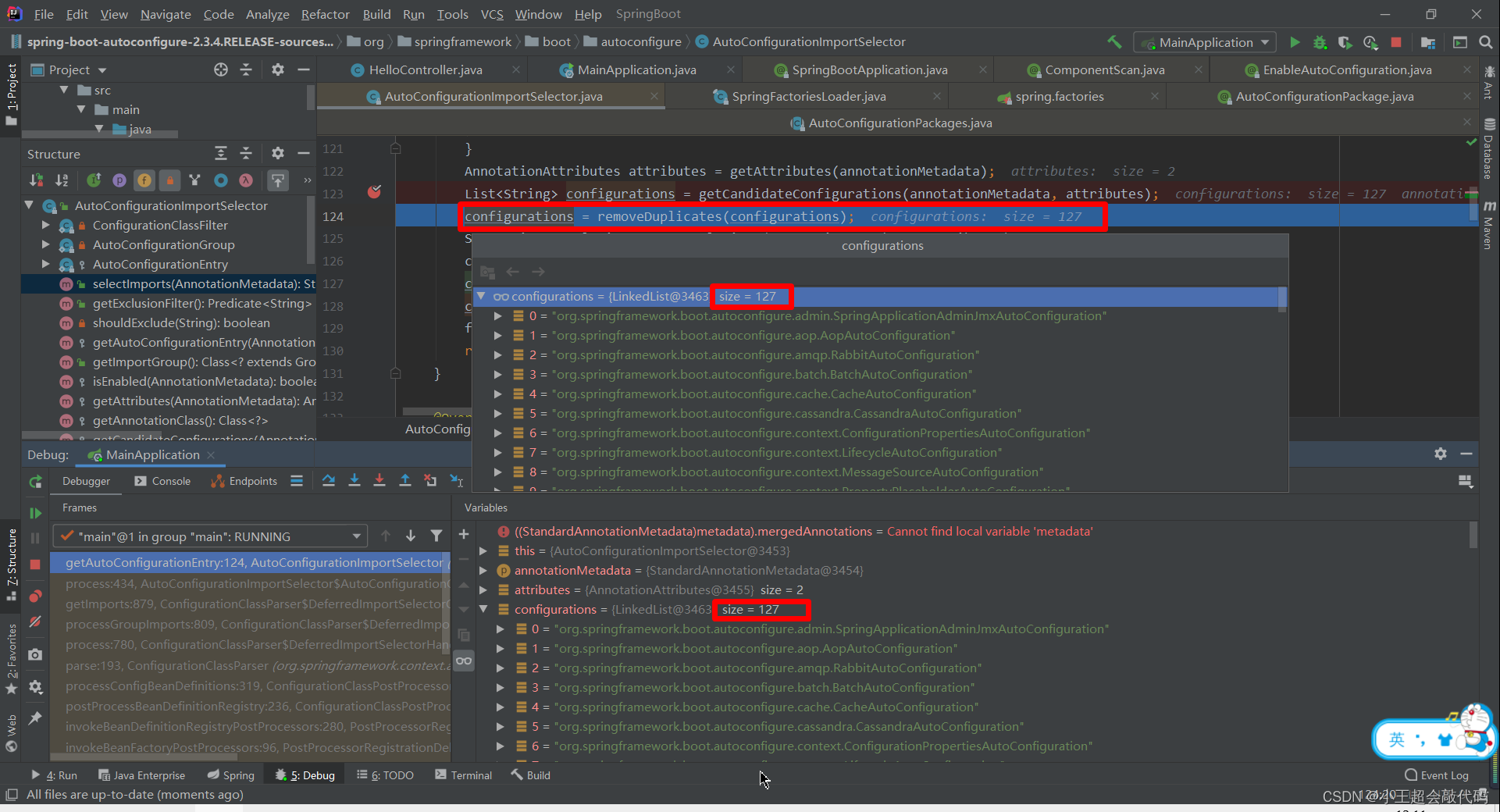Sort structure by visibility
1500x812 pixels.
[x=37, y=180]
